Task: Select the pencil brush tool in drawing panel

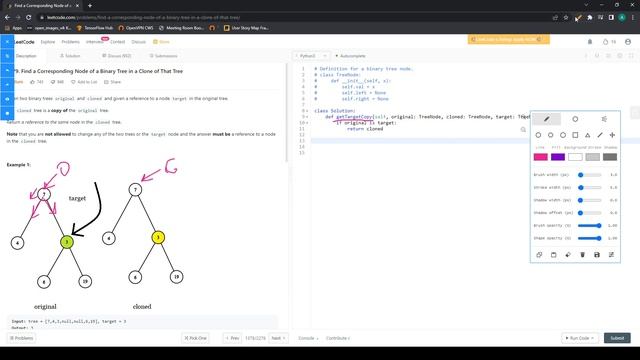Action: coord(546,119)
